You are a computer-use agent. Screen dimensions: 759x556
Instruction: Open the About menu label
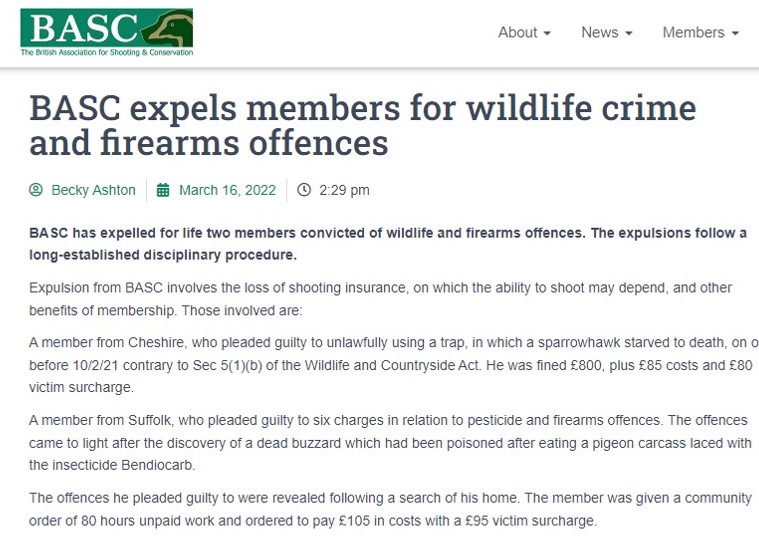pos(518,32)
